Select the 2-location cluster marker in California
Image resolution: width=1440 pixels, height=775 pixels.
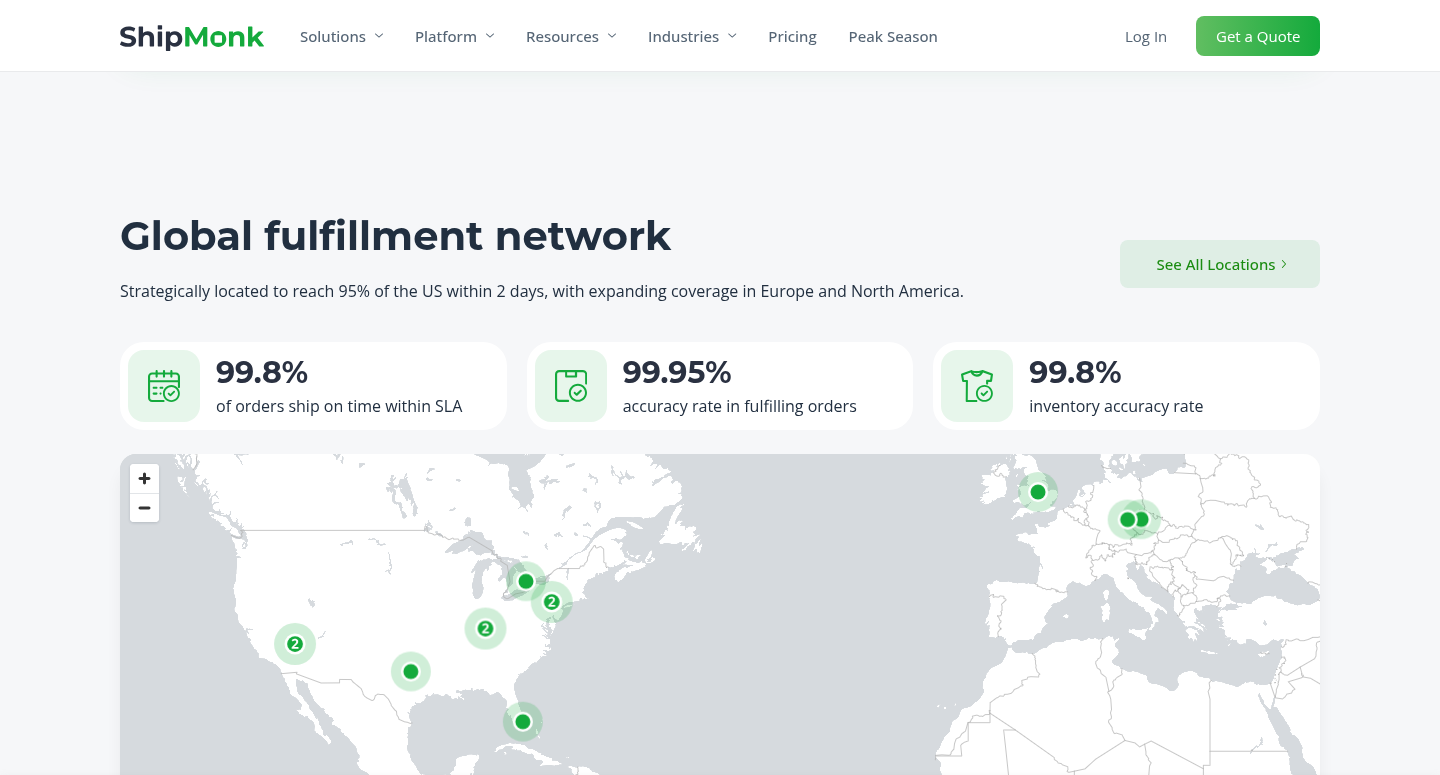click(x=295, y=644)
